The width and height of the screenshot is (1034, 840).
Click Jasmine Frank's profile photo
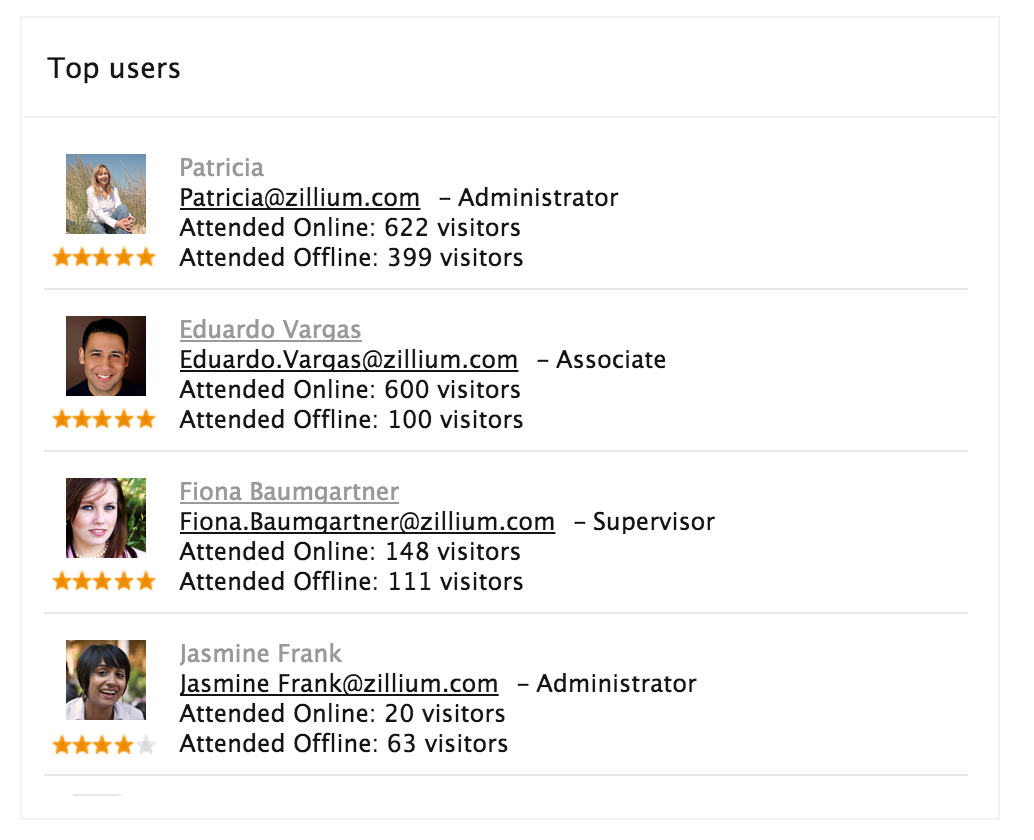pyautogui.click(x=106, y=680)
